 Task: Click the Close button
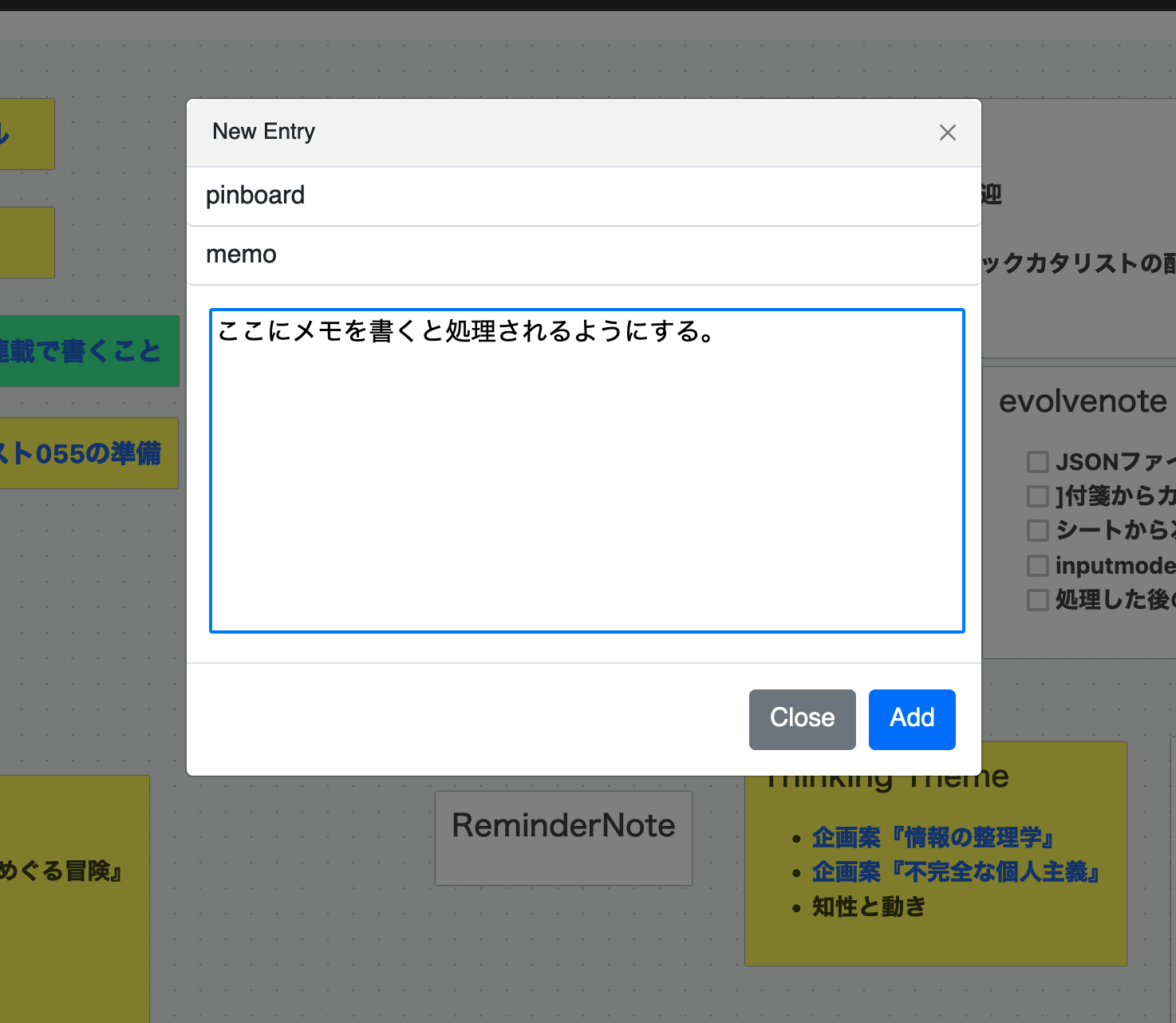[x=801, y=719]
